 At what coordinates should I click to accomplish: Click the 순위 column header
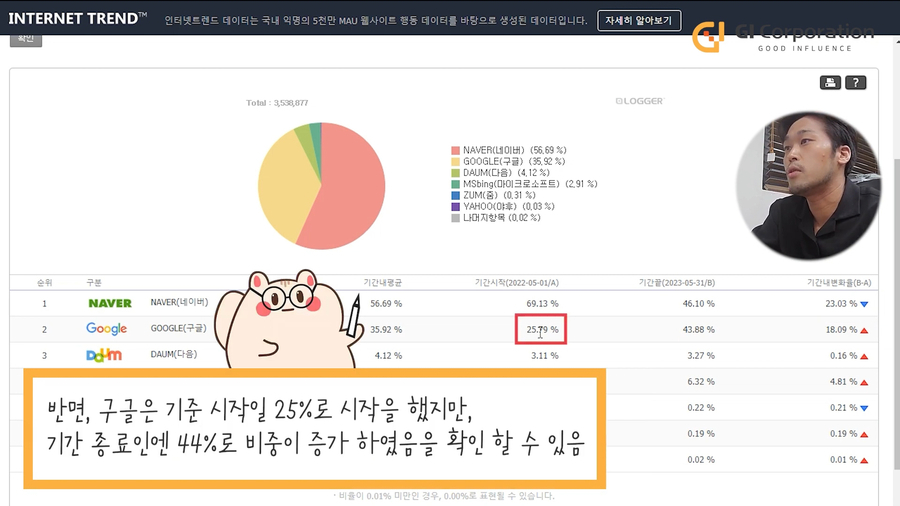[x=45, y=282]
